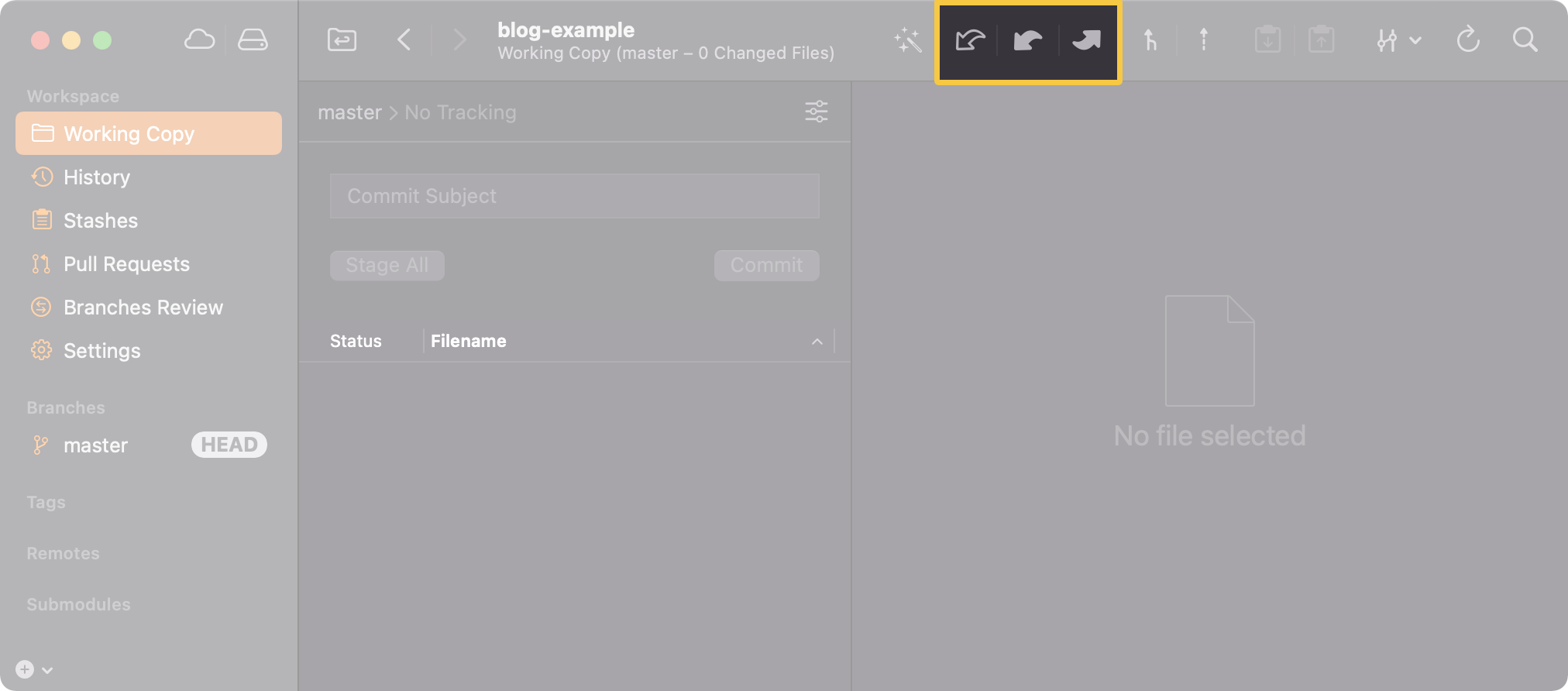Open working copy view options sliders
1568x691 pixels.
pos(816,112)
